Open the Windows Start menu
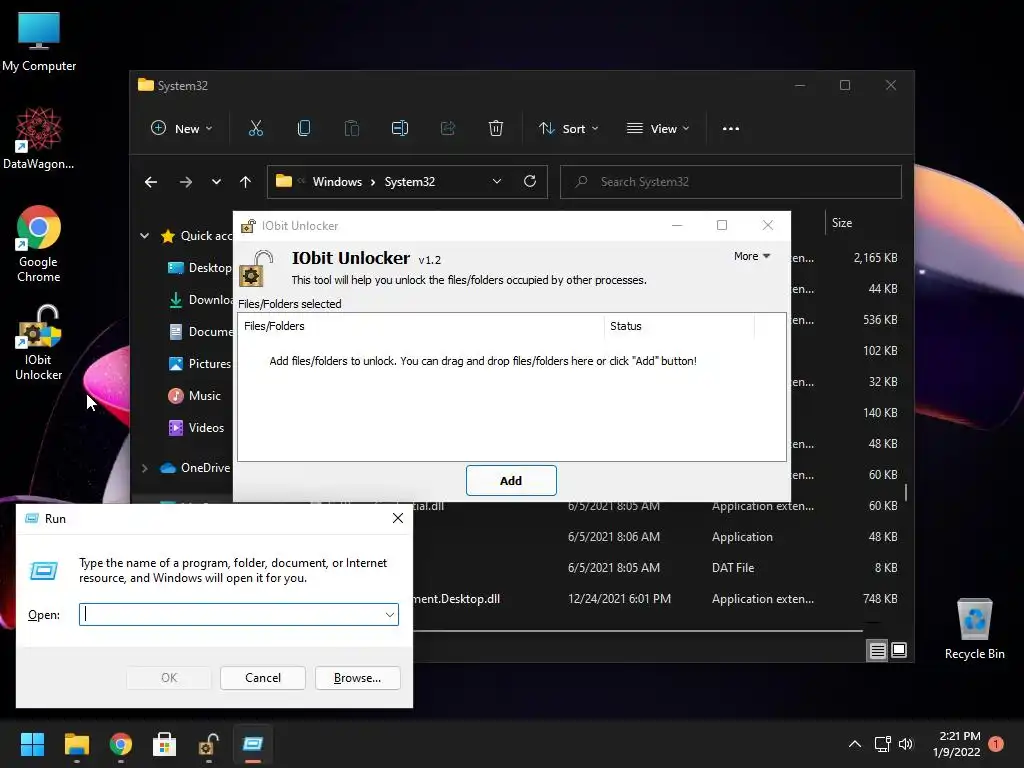This screenshot has height=768, width=1024. [32, 744]
